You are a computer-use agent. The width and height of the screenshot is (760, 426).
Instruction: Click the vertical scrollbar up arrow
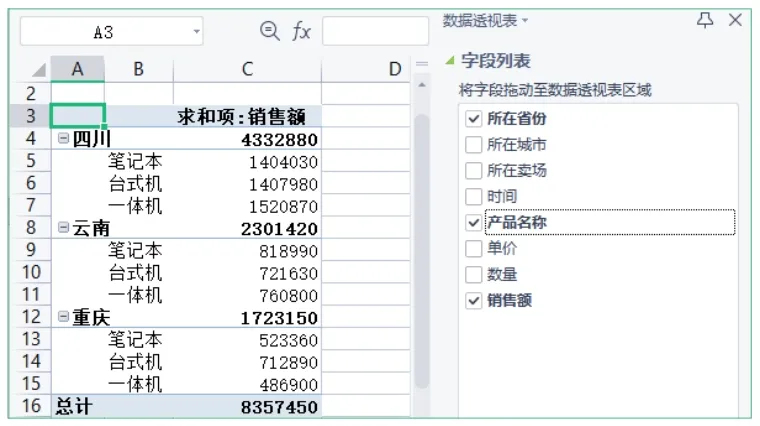click(x=422, y=85)
